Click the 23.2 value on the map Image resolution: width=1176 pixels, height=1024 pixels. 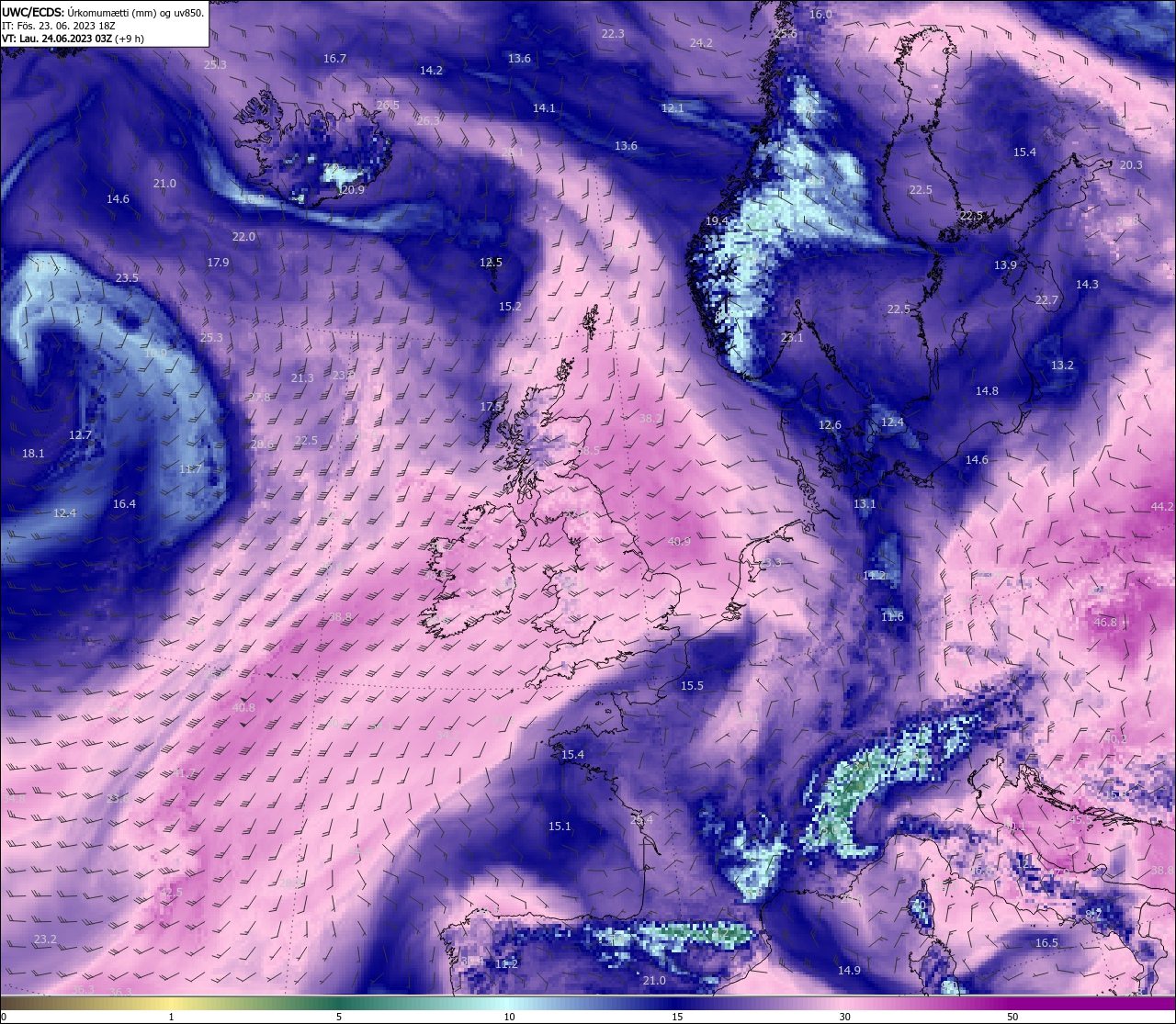45,940
